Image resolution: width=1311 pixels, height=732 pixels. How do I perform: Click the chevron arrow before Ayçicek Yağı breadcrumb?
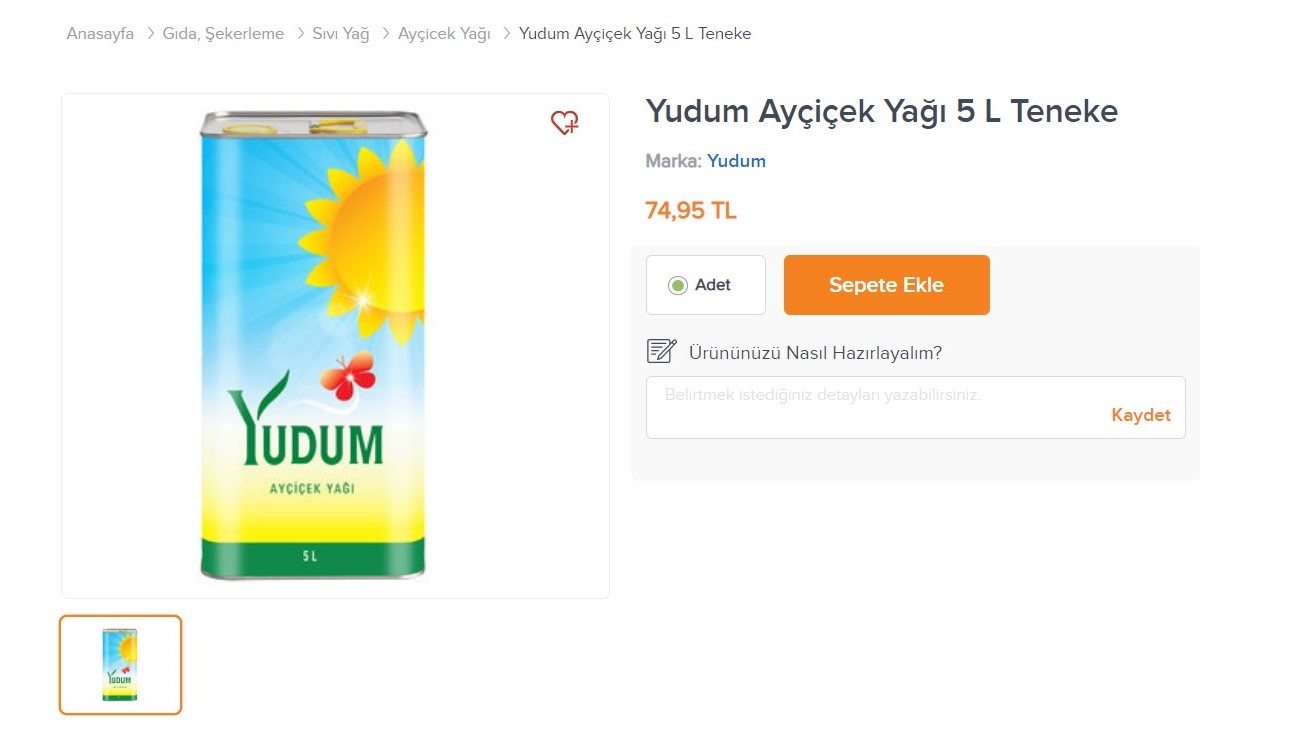click(x=385, y=34)
